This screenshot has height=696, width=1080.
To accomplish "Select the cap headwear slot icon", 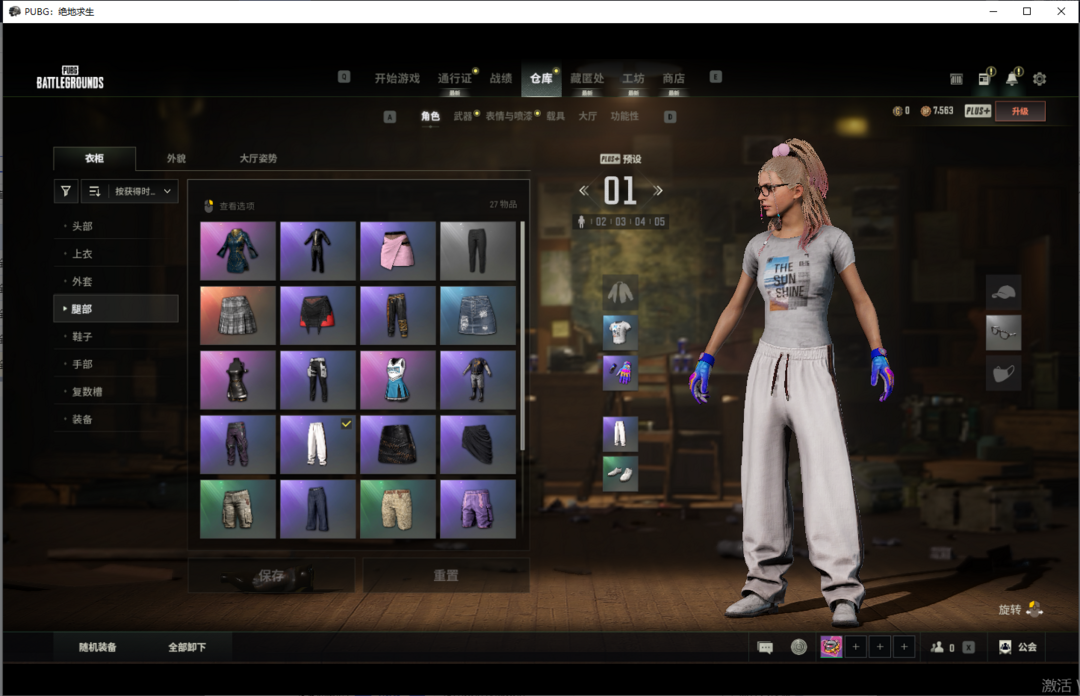I will 1003,292.
